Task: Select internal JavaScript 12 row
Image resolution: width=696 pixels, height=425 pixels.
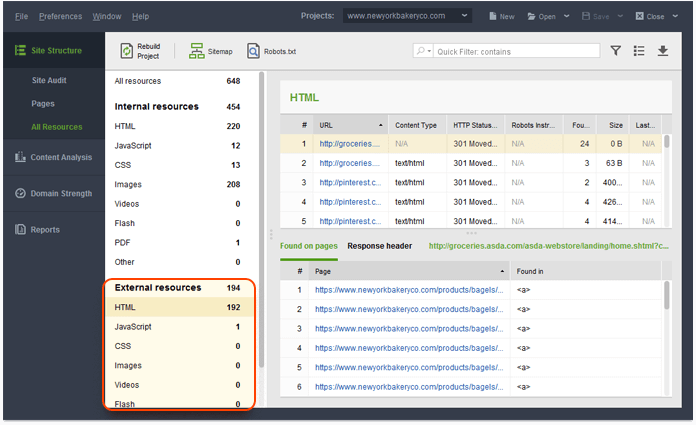Action: point(178,146)
